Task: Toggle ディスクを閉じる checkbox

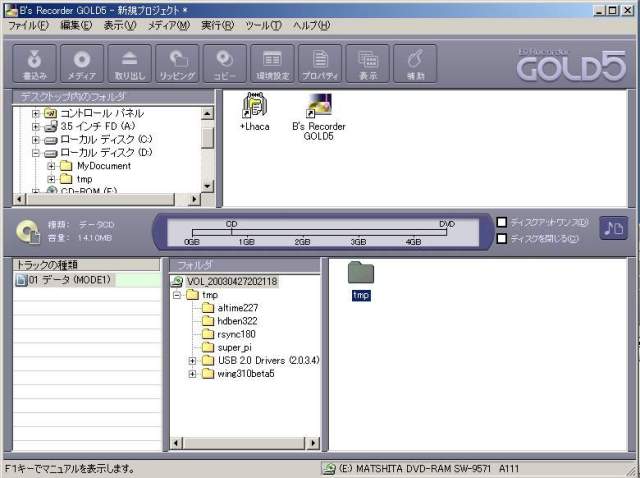Action: 502,238
